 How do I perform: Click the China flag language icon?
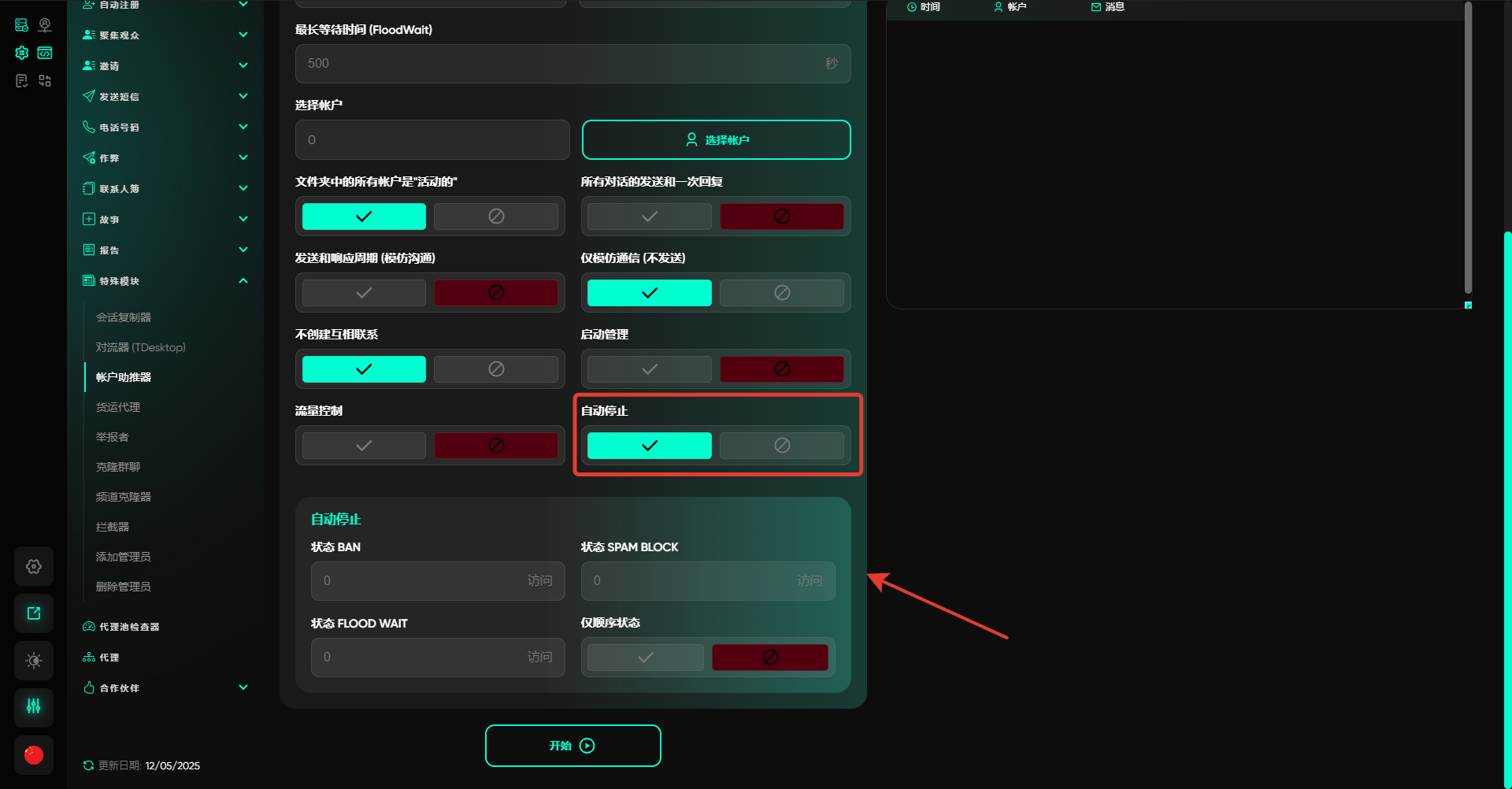(34, 755)
